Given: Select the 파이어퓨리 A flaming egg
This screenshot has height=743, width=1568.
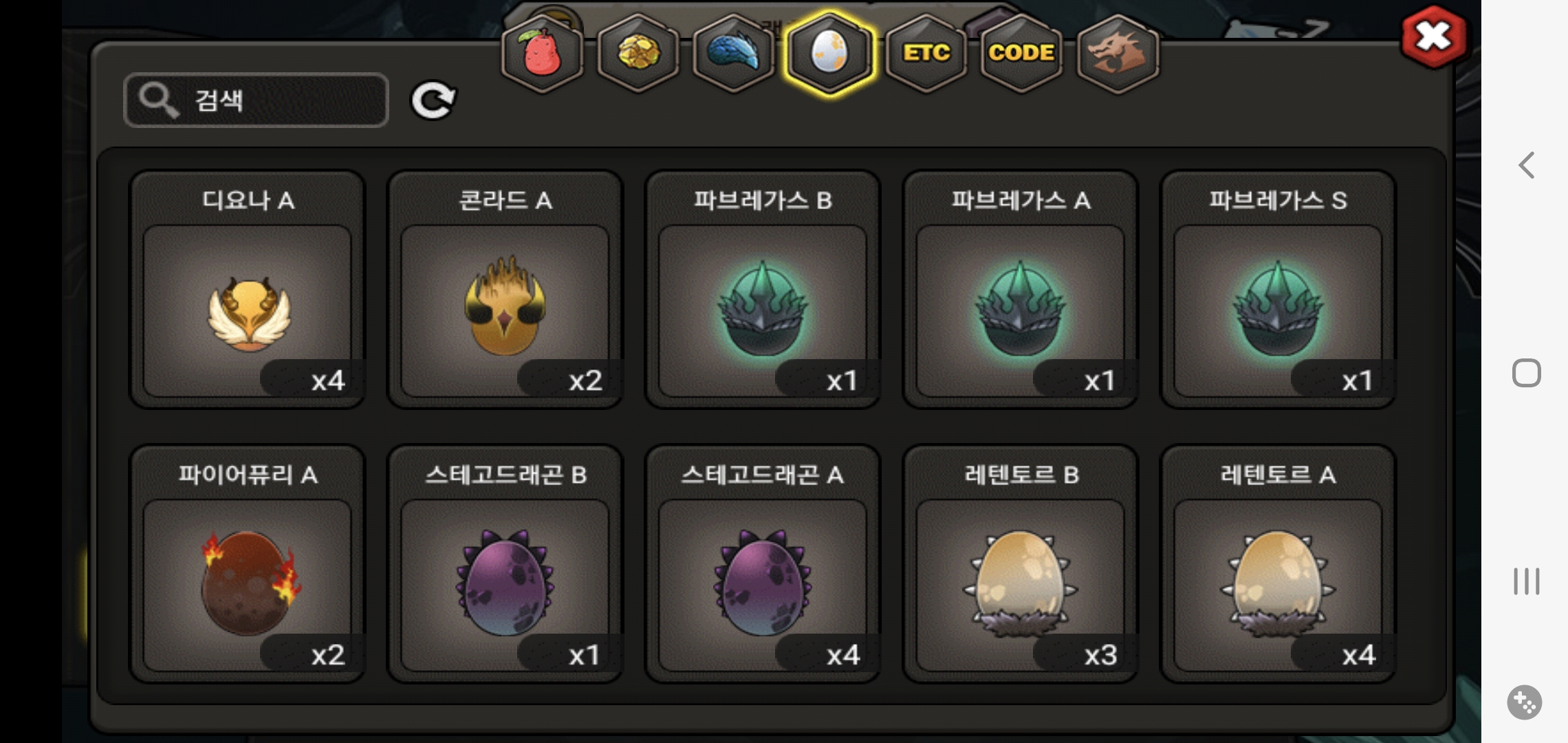Looking at the screenshot, I should coord(248,564).
